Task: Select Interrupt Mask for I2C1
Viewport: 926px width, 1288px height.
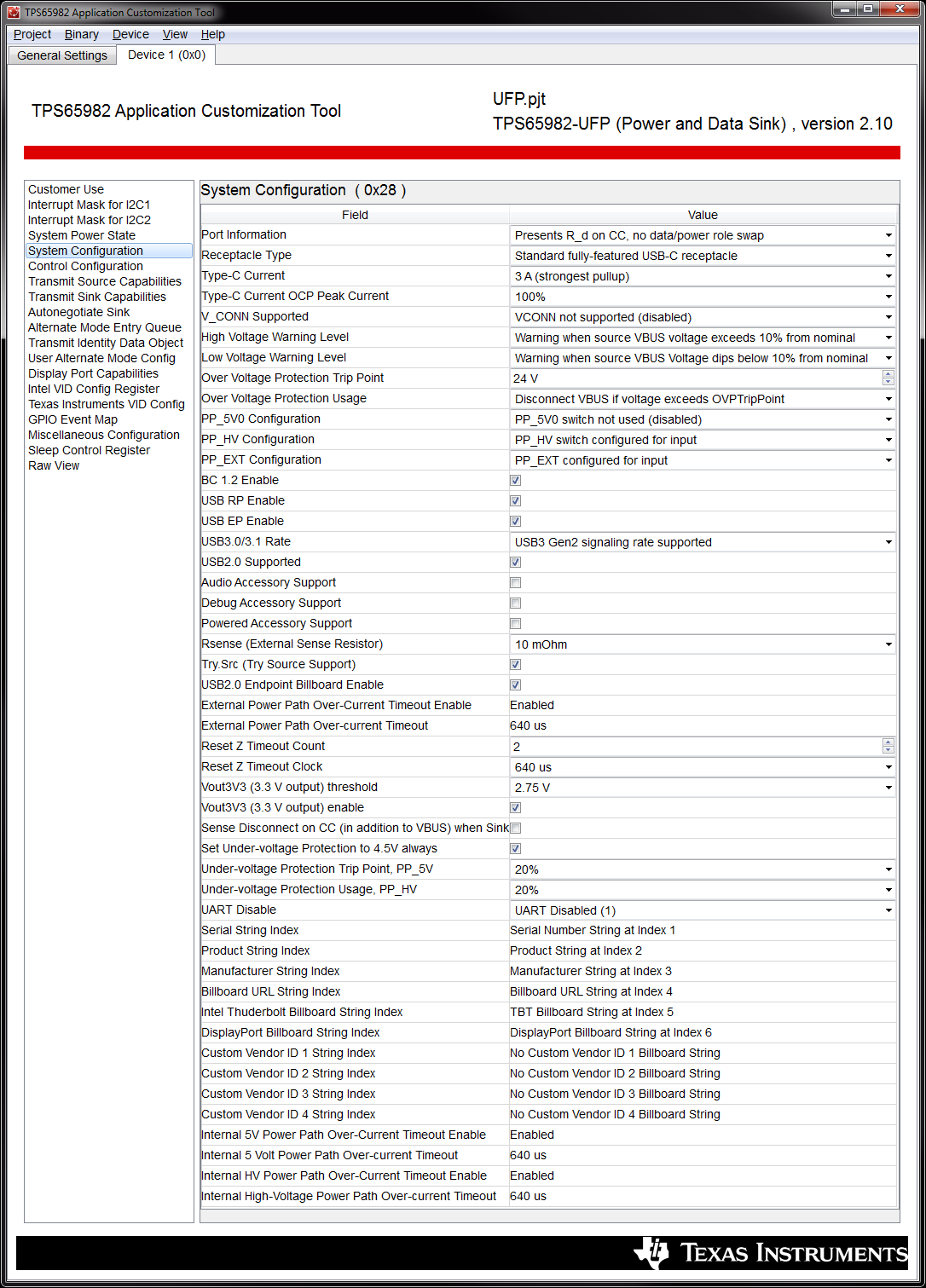Action: (x=89, y=205)
